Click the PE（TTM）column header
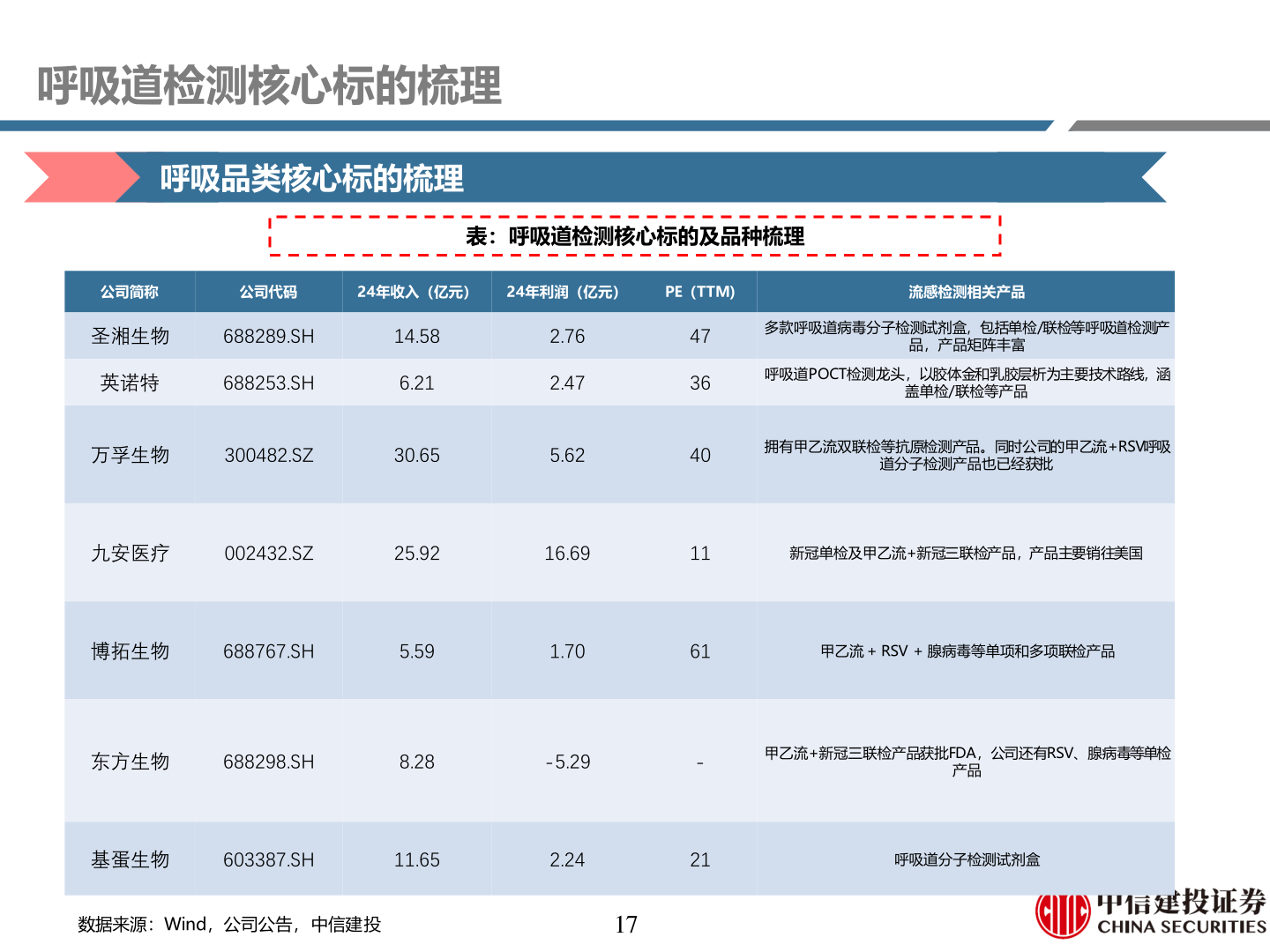1270x952 pixels. point(699,292)
